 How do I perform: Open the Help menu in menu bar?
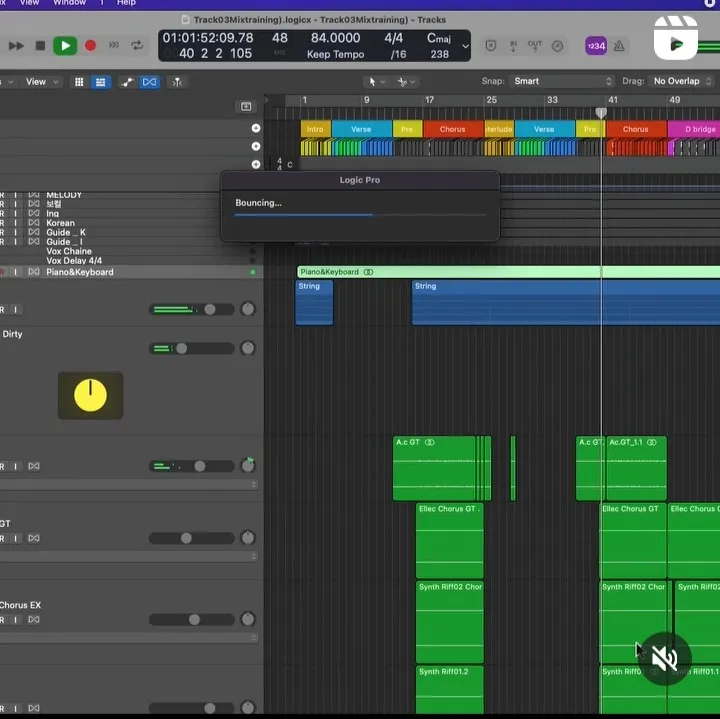click(x=126, y=3)
